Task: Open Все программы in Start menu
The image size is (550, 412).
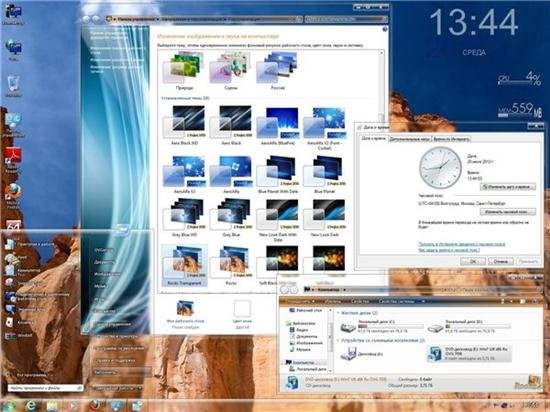Action: tap(31, 375)
